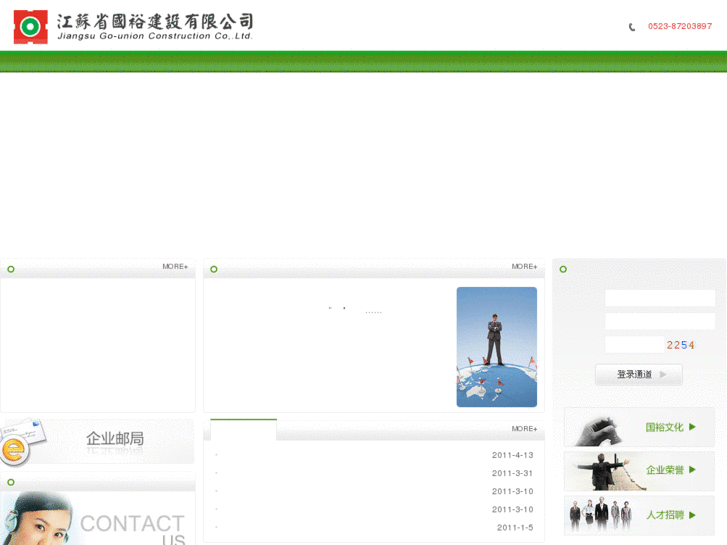Click the green circle in the center panel header
The height and width of the screenshot is (545, 727).
point(214,269)
